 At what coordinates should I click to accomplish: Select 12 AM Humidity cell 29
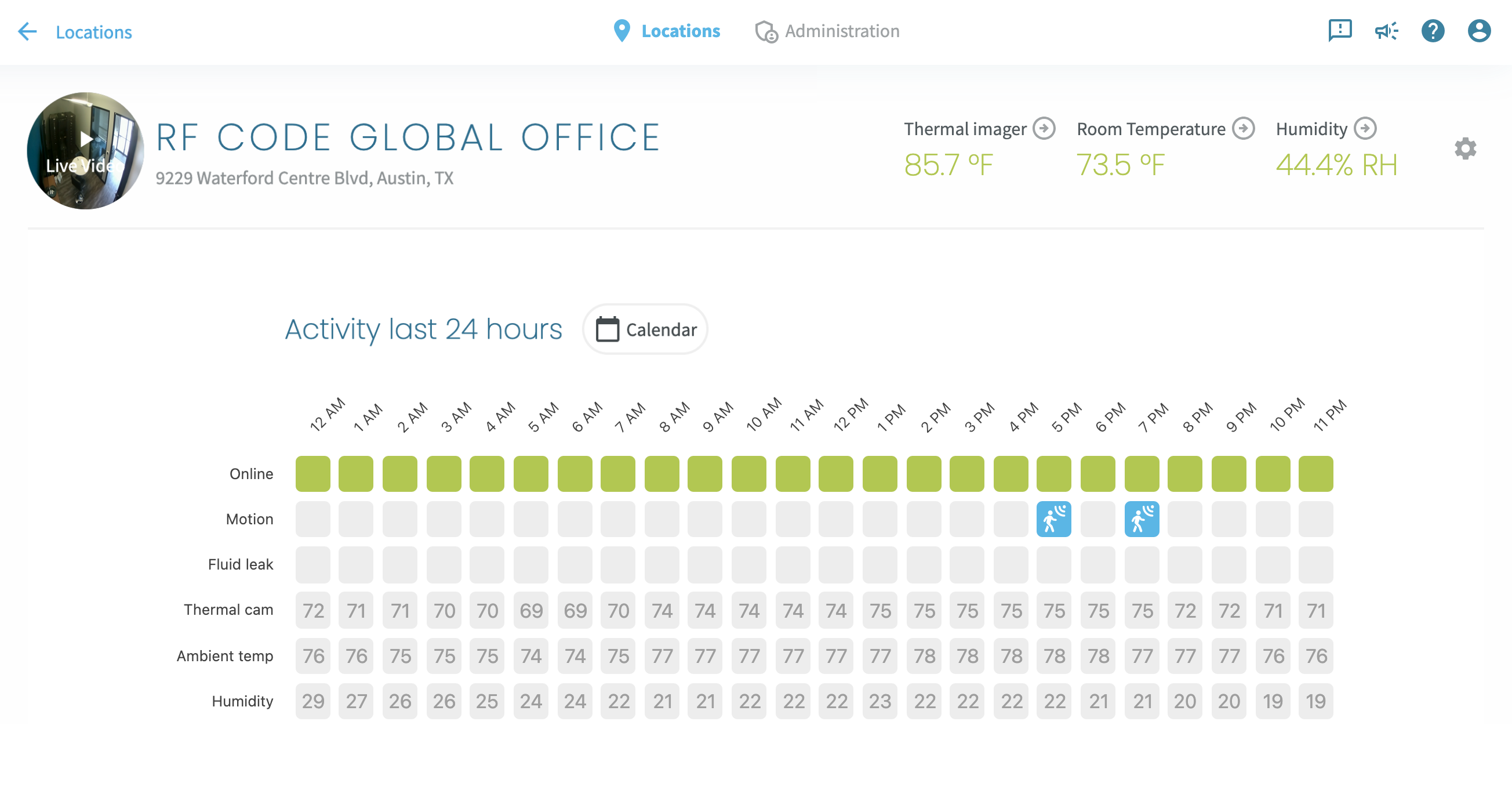click(313, 701)
